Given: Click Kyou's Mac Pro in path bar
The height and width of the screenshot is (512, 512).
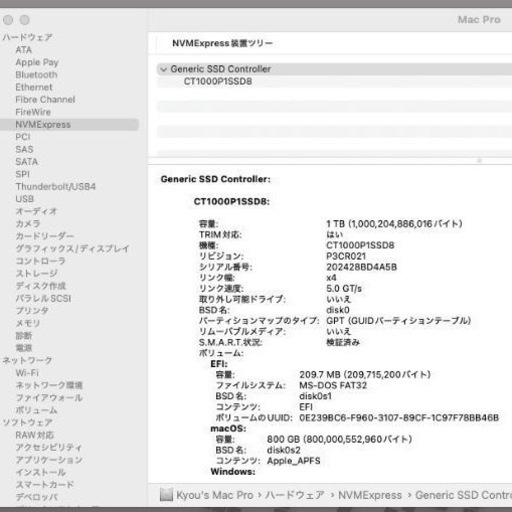Looking at the screenshot, I should pyautogui.click(x=215, y=495).
